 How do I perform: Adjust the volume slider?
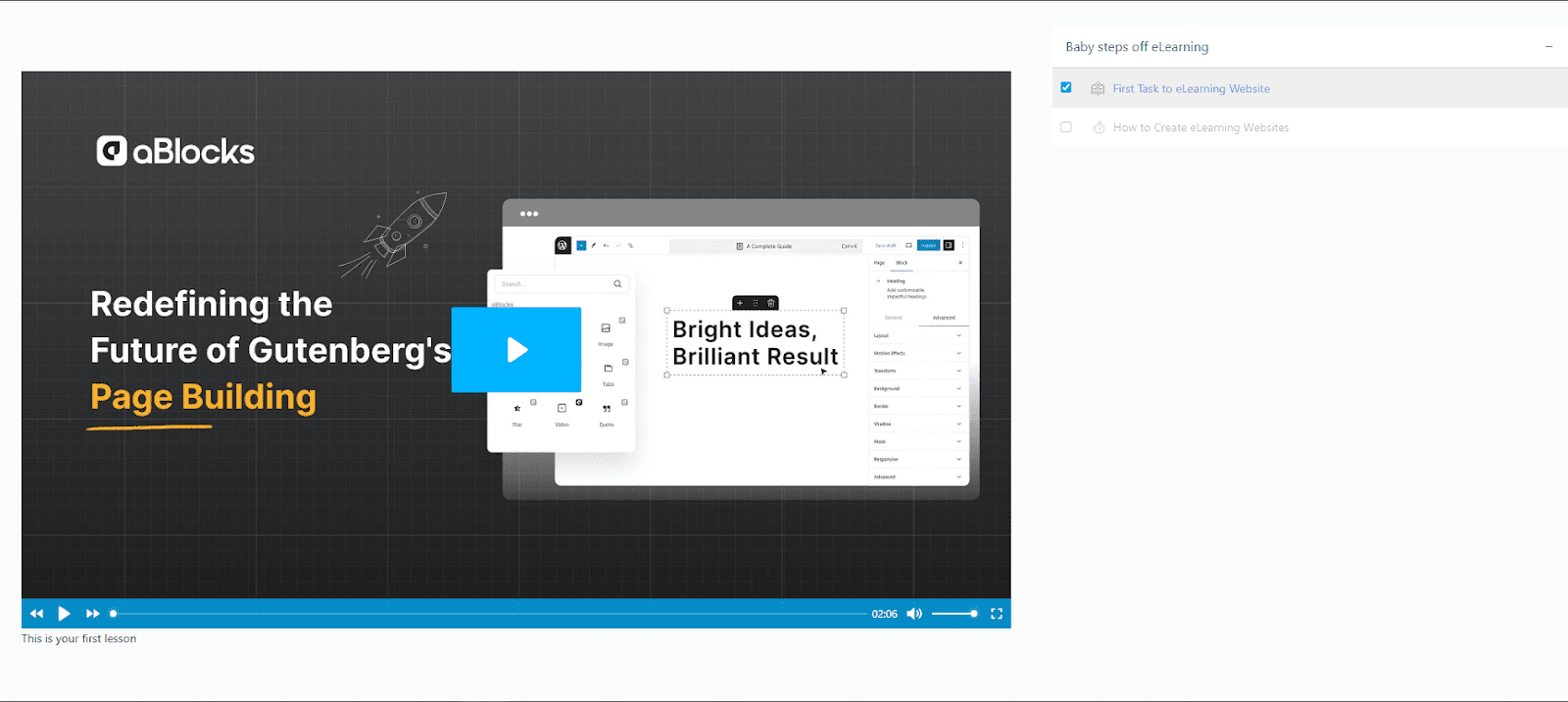[955, 614]
